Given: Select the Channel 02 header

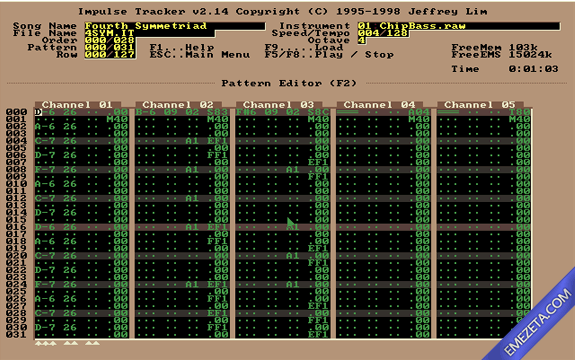Looking at the screenshot, I should coord(178,105).
